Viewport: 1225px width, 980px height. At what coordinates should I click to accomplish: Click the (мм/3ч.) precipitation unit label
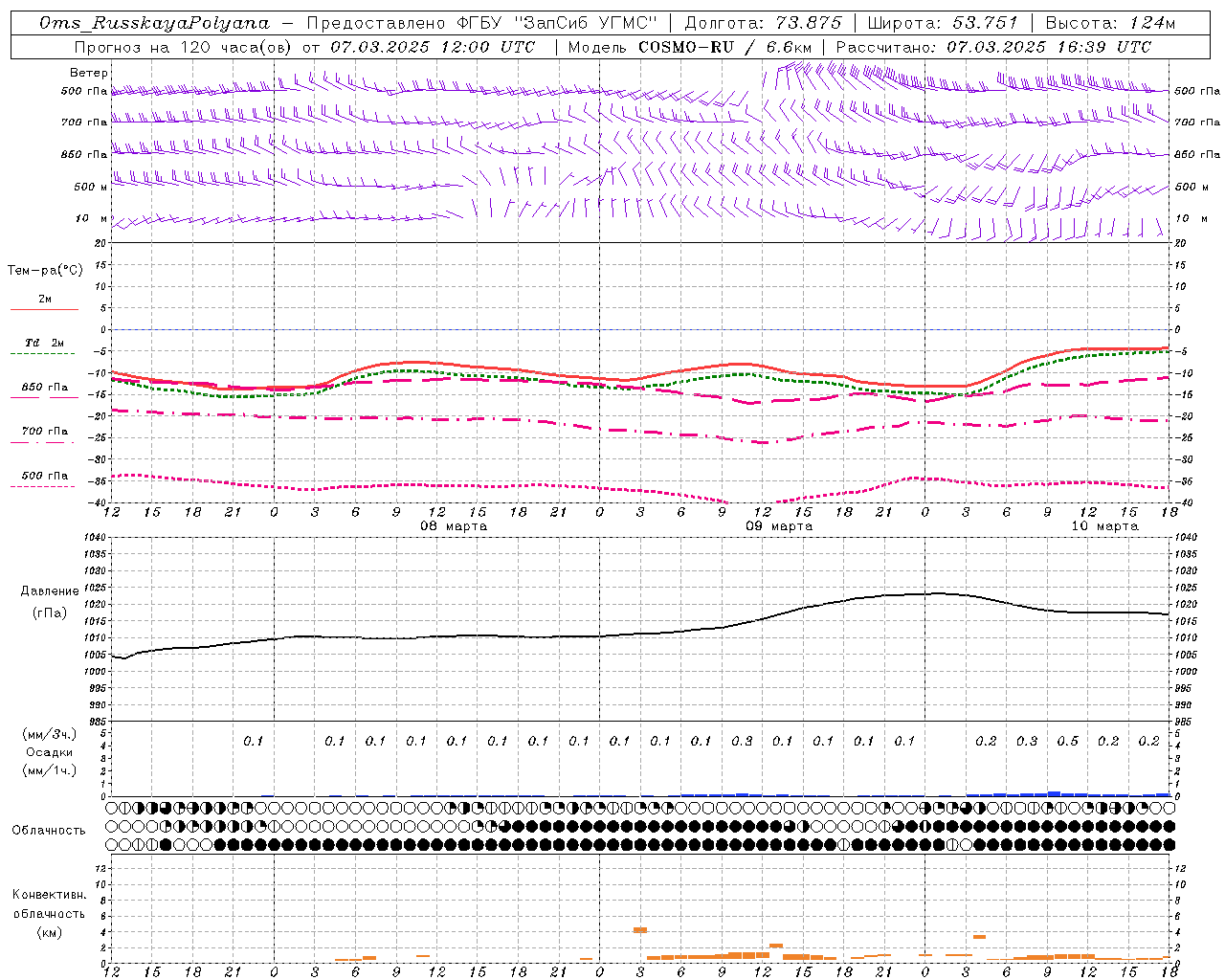pyautogui.click(x=50, y=734)
